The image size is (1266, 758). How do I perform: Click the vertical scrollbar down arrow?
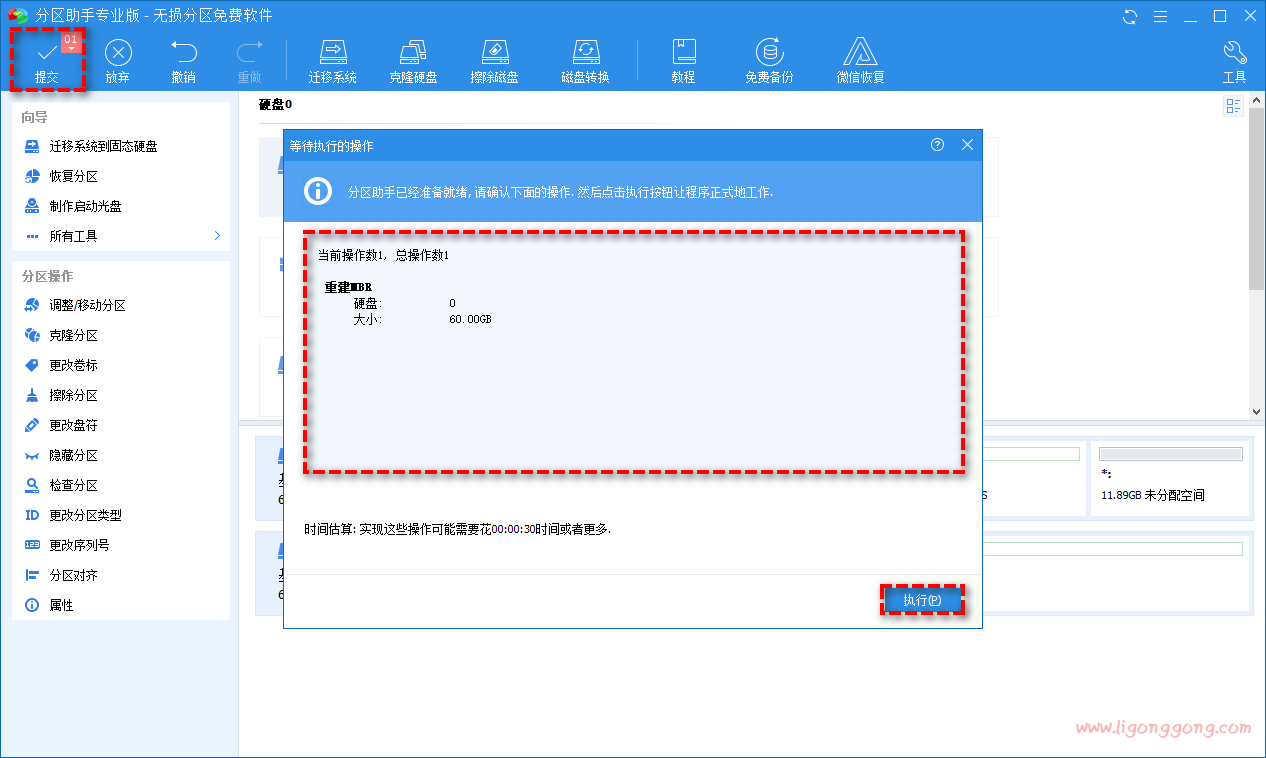pos(1257,411)
